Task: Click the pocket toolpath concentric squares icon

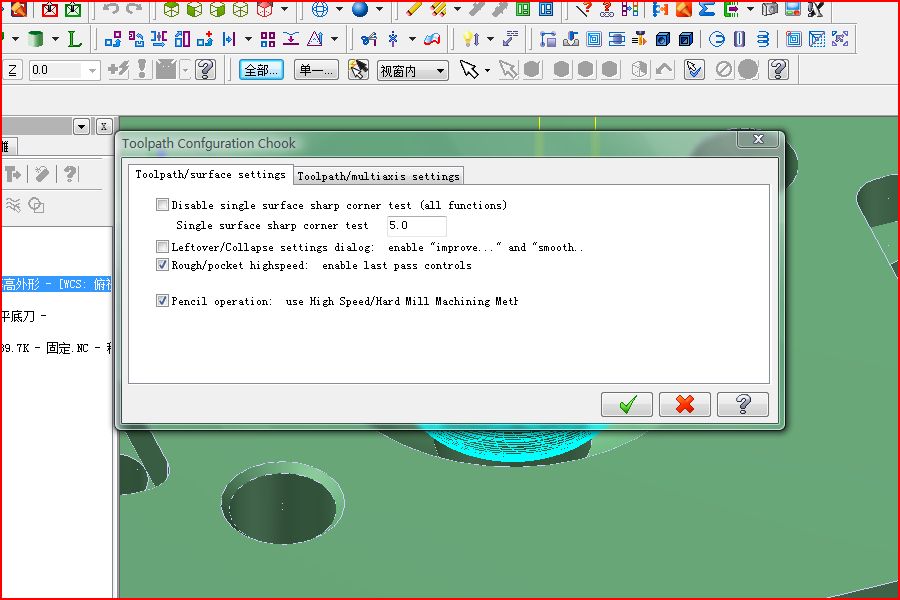Action: pyautogui.click(x=593, y=39)
